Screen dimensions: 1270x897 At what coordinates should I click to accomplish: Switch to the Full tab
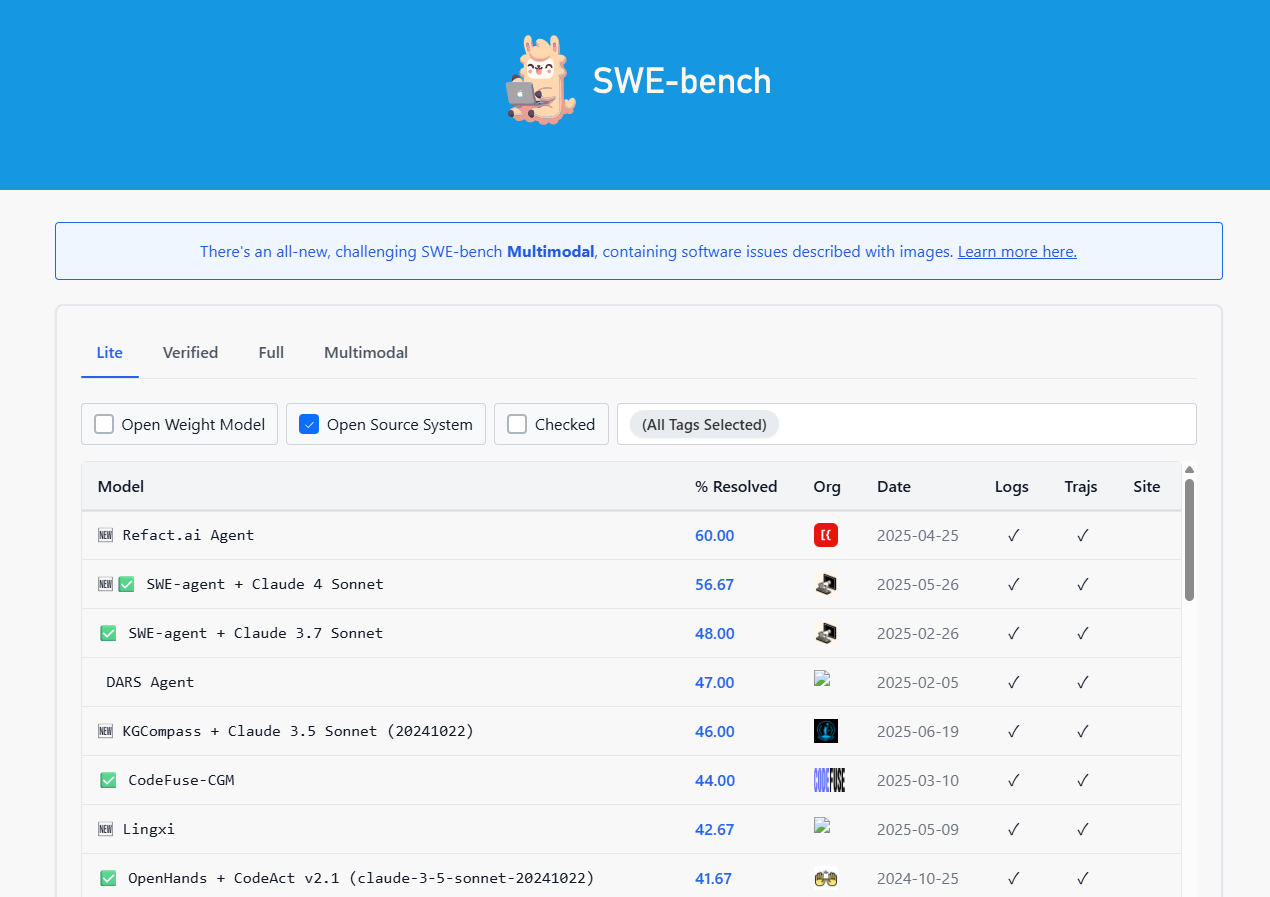click(271, 352)
